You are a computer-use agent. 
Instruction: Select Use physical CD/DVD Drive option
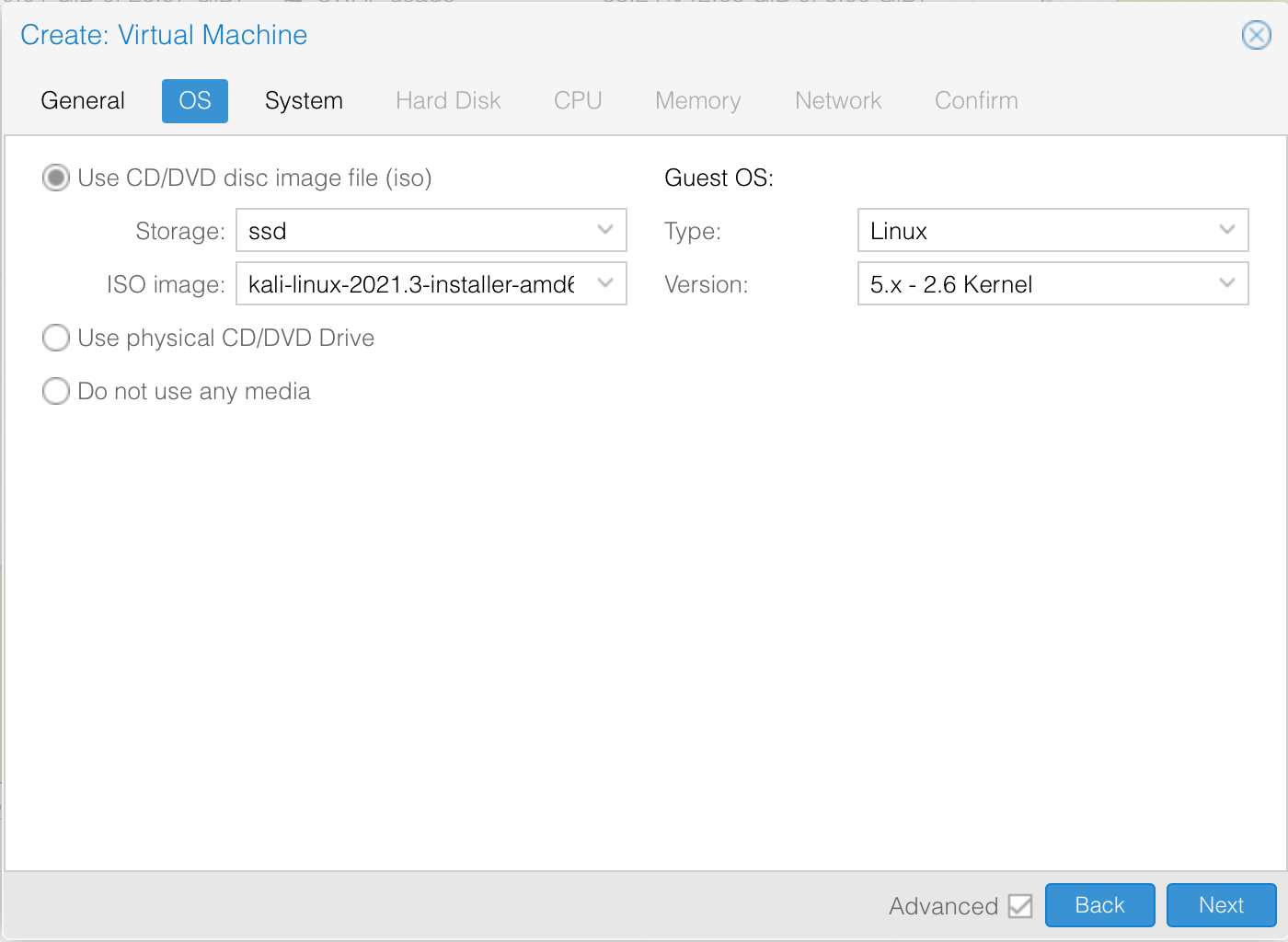coord(56,338)
